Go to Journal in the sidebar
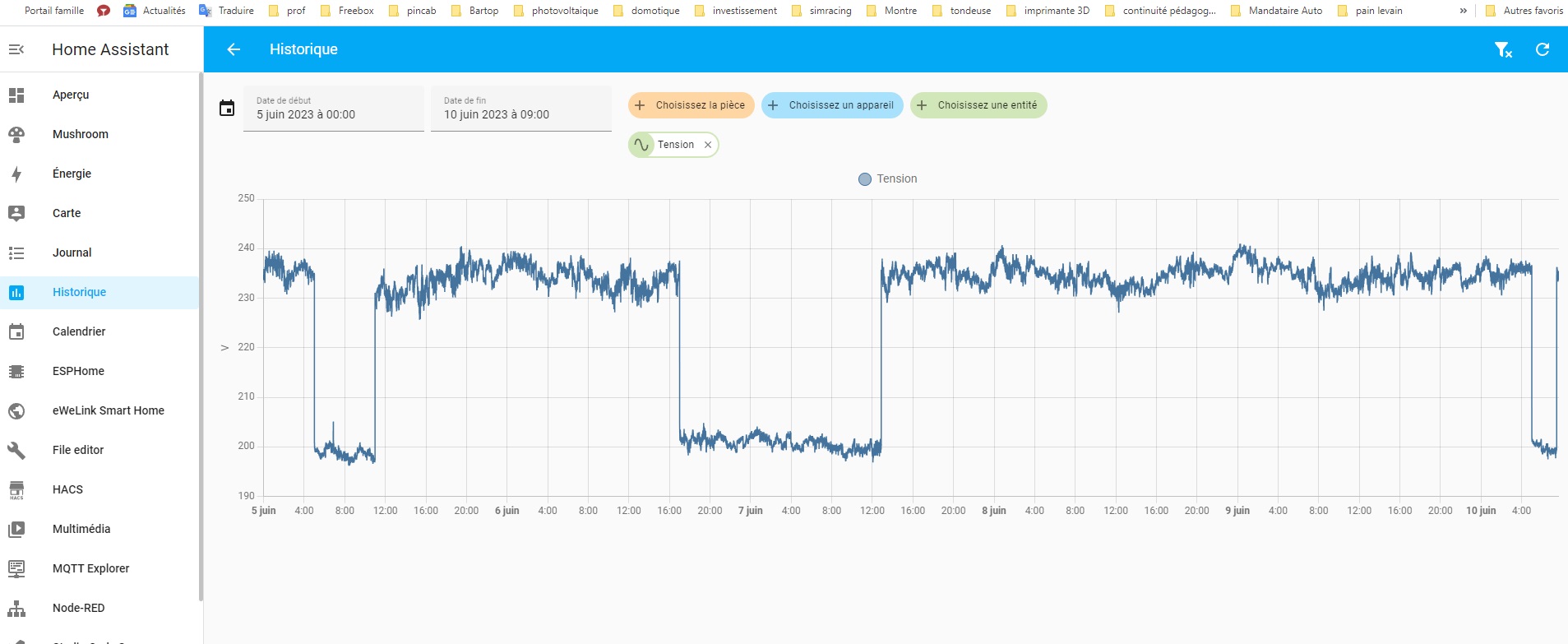 click(x=72, y=253)
